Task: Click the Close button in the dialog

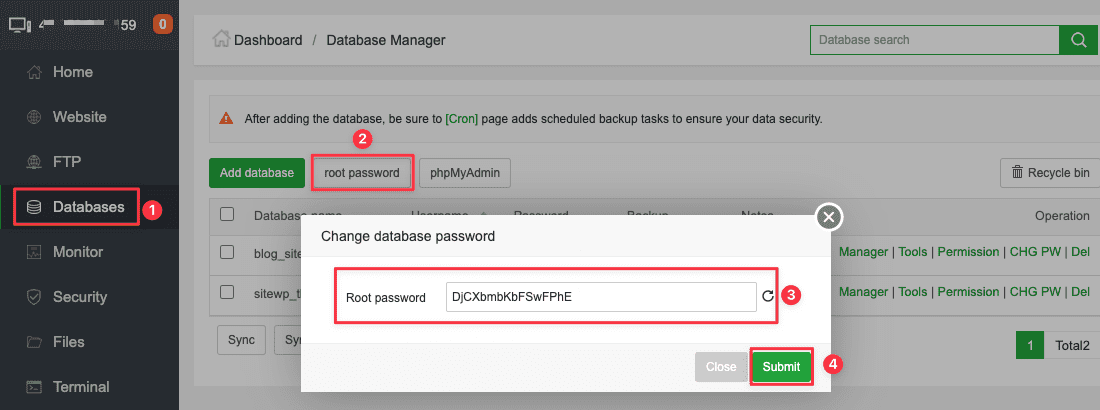Action: point(721,366)
